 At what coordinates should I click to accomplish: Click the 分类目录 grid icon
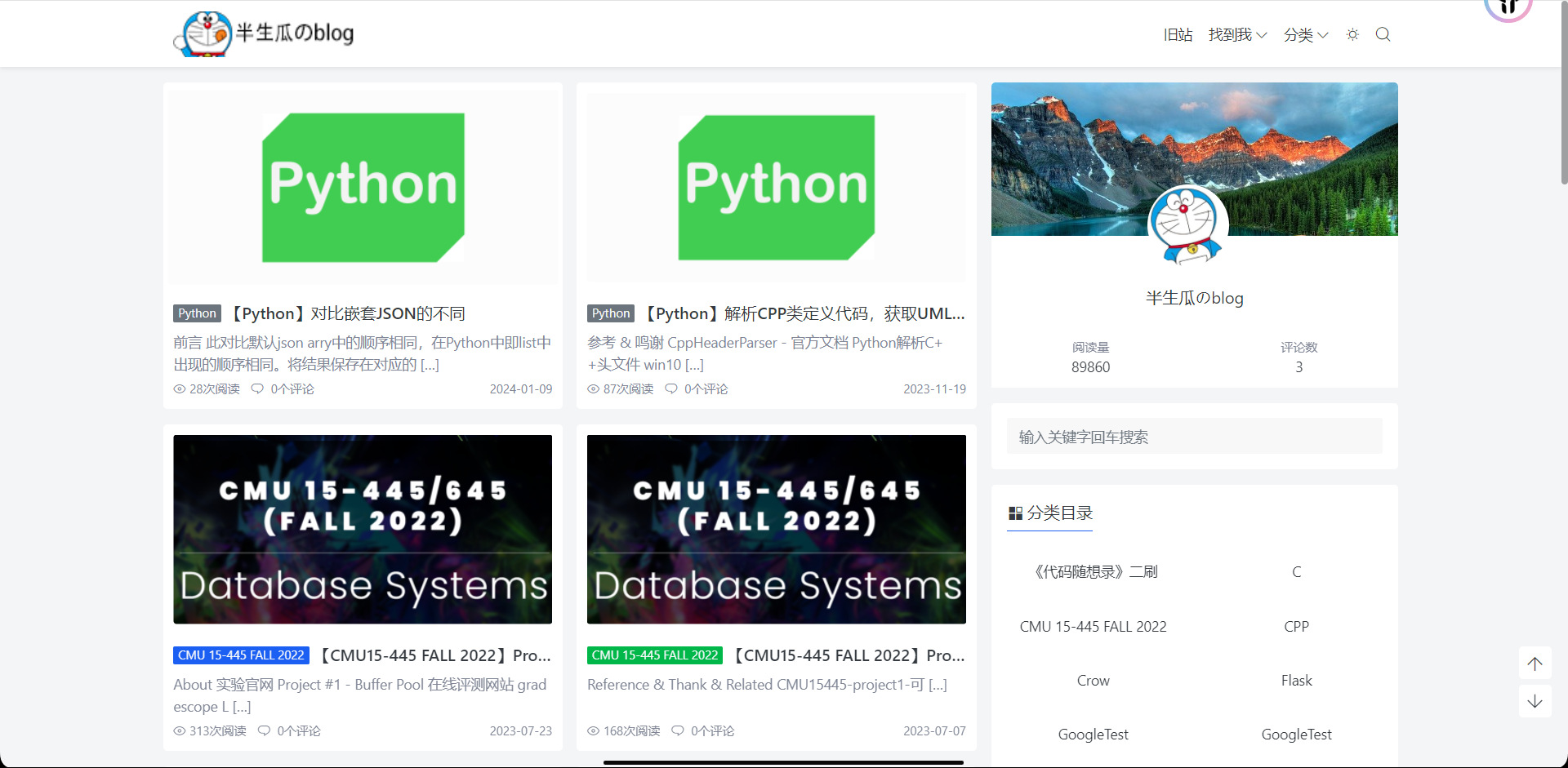pyautogui.click(x=1015, y=513)
